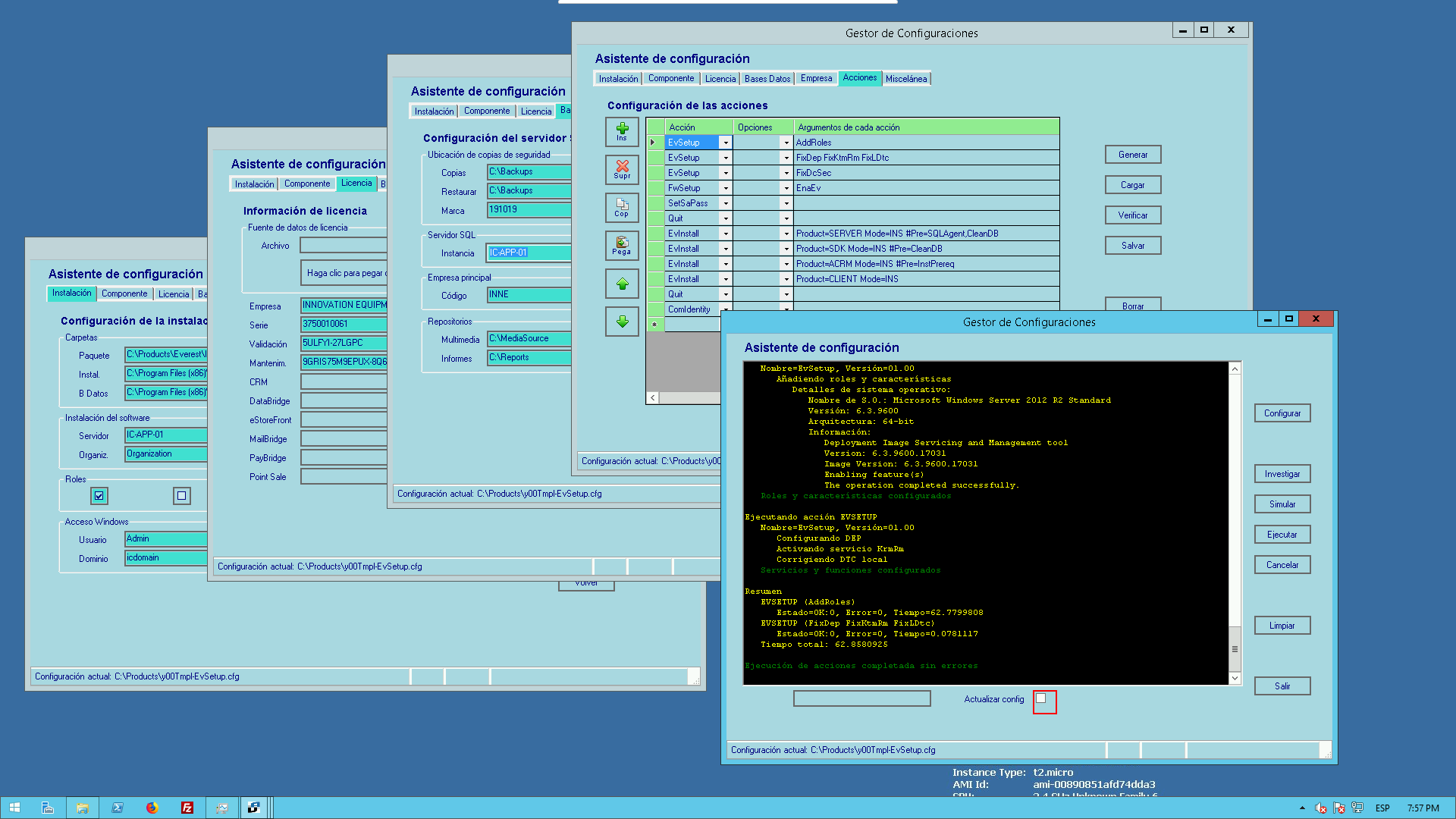The height and width of the screenshot is (819, 1456).
Task: Open Acción dropdown for FwSetup row
Action: click(726, 188)
